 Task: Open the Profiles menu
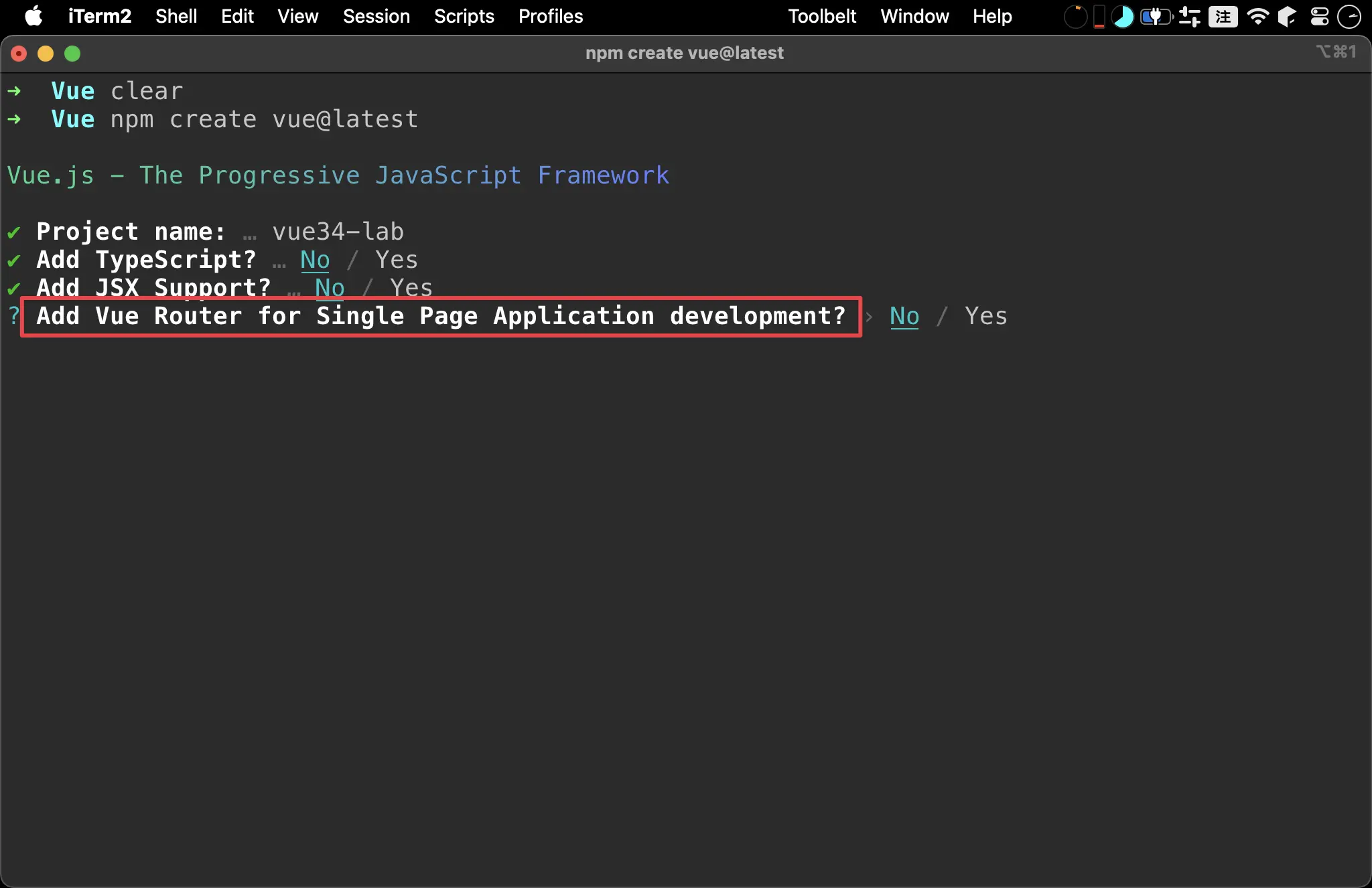[x=551, y=16]
